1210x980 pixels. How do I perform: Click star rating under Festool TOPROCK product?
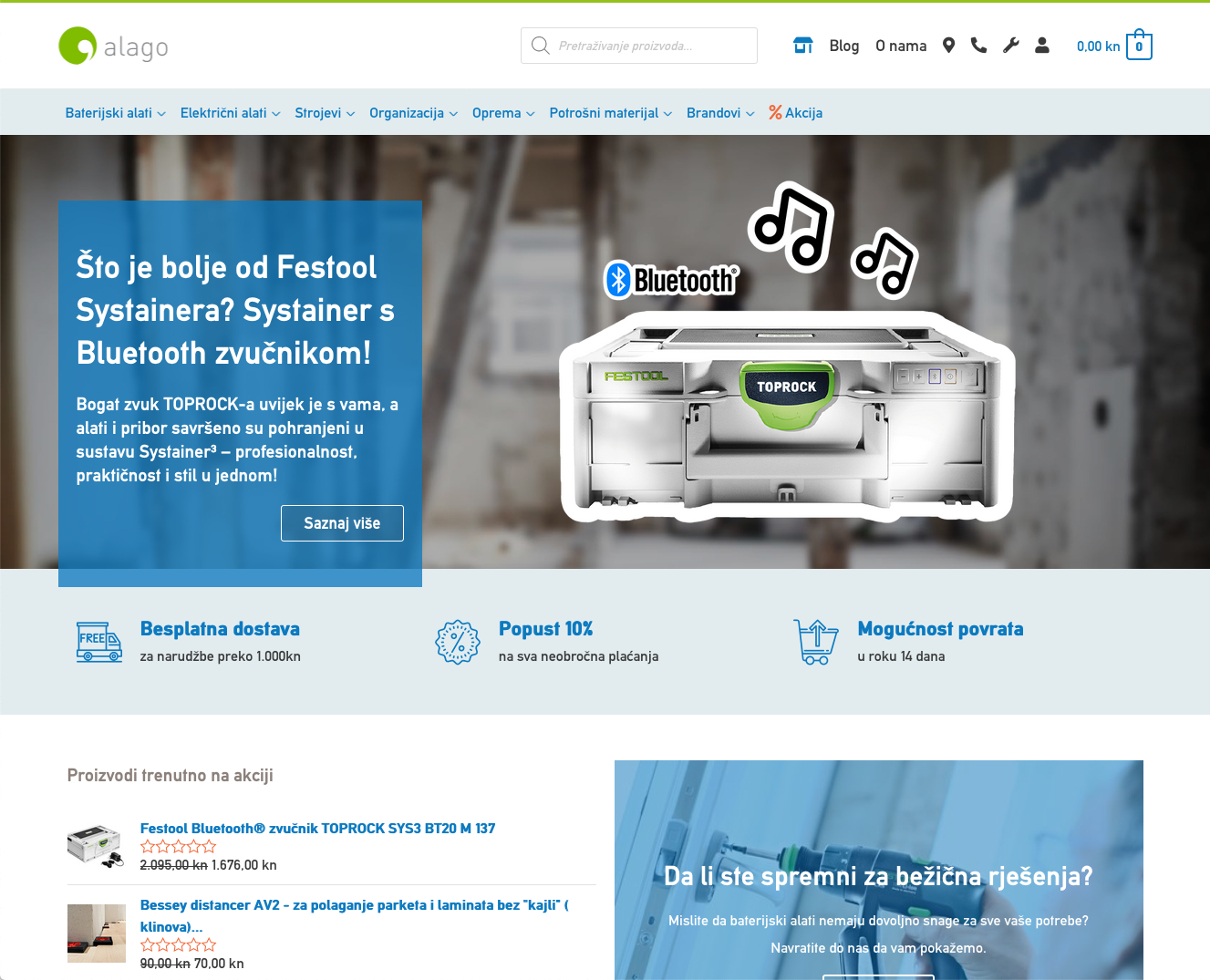(x=178, y=847)
